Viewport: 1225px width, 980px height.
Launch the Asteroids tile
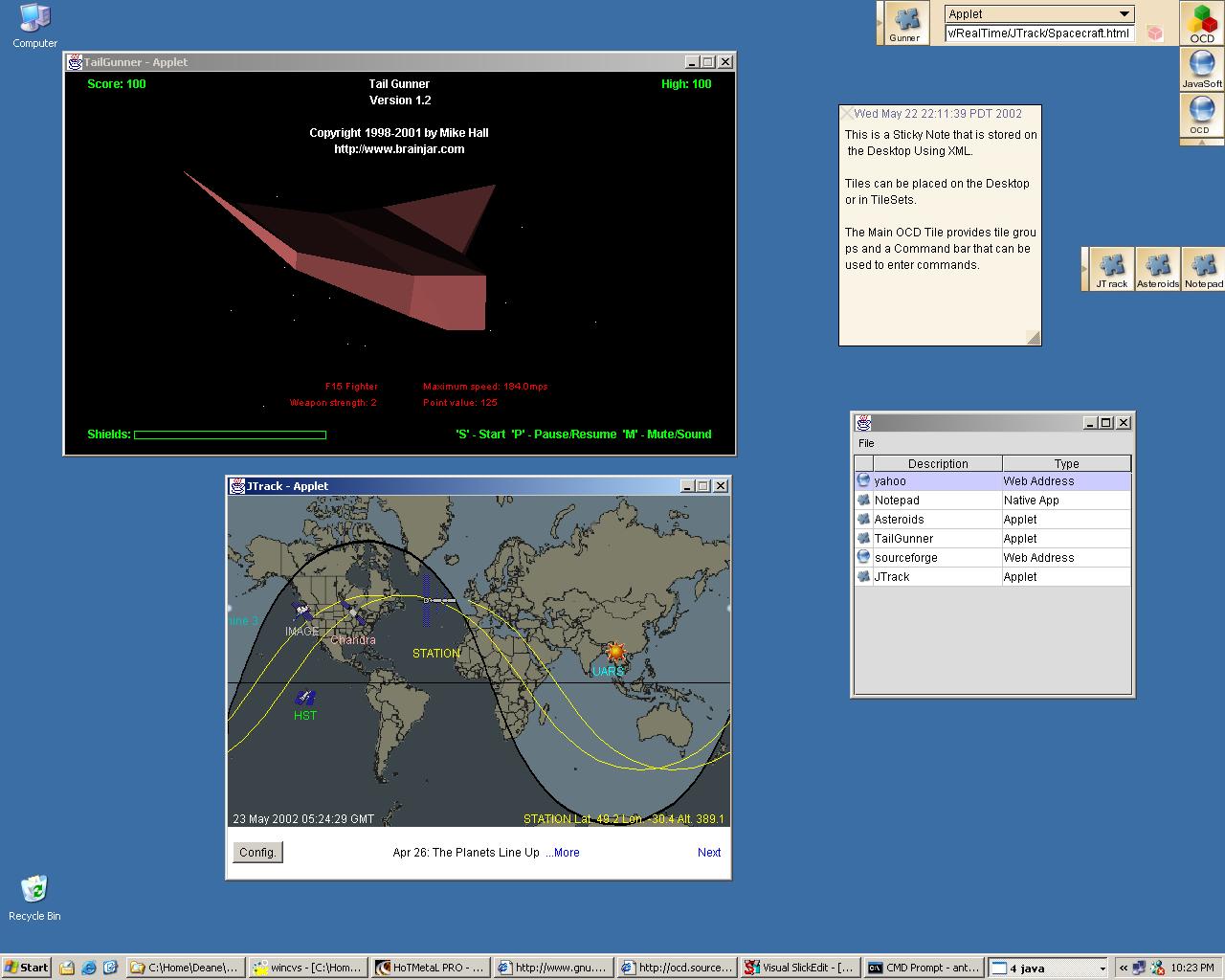tap(1157, 268)
